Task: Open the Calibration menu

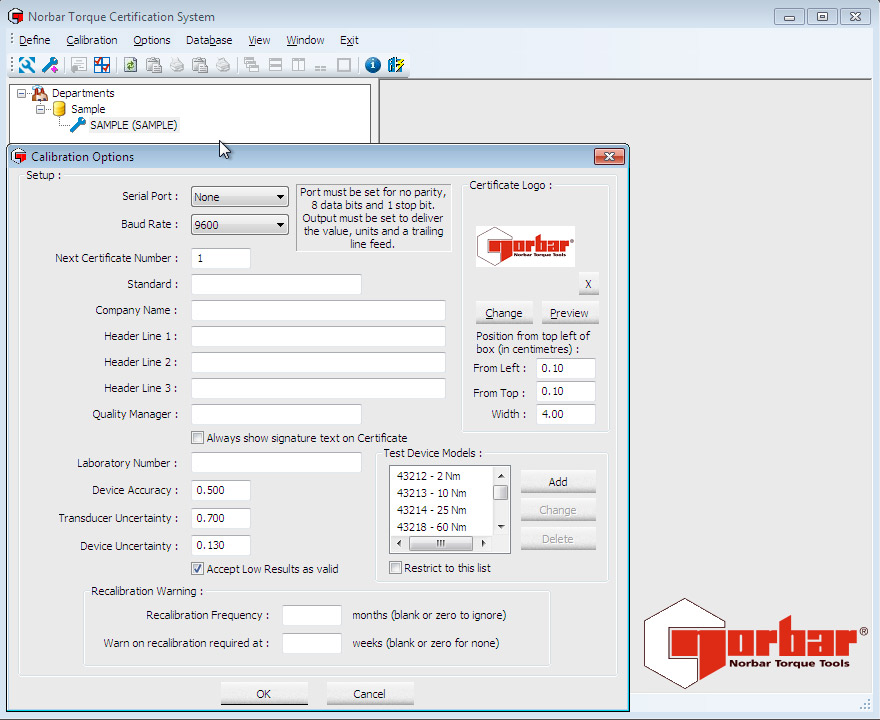Action: pyautogui.click(x=92, y=40)
